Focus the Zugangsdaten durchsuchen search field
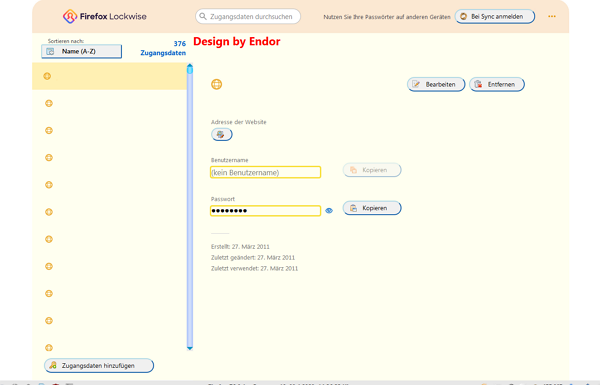The width and height of the screenshot is (600, 385). (248, 16)
